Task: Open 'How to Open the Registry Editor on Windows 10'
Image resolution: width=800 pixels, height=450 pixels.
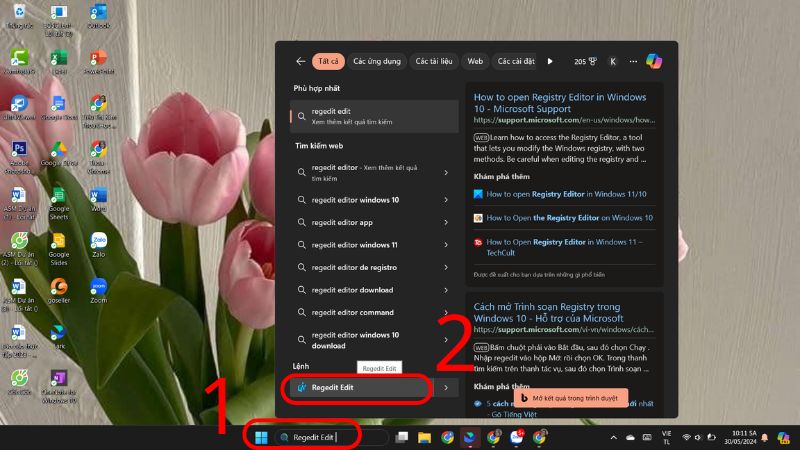Action: point(569,218)
